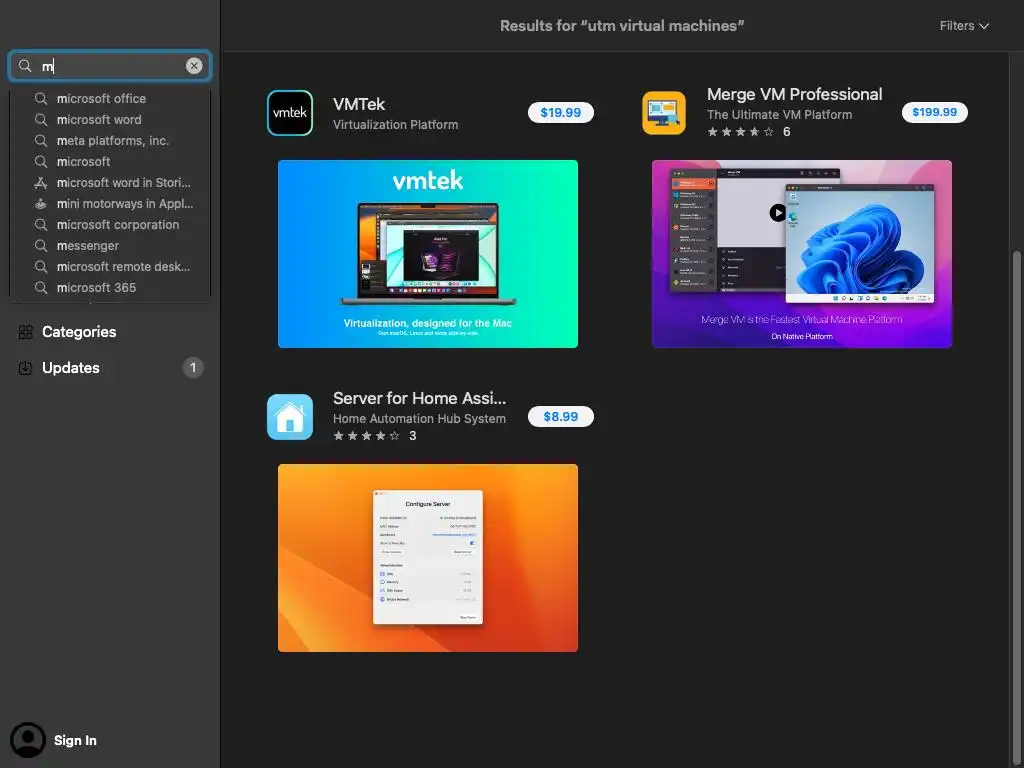
Task: Click the Updates download icon
Action: (25, 368)
